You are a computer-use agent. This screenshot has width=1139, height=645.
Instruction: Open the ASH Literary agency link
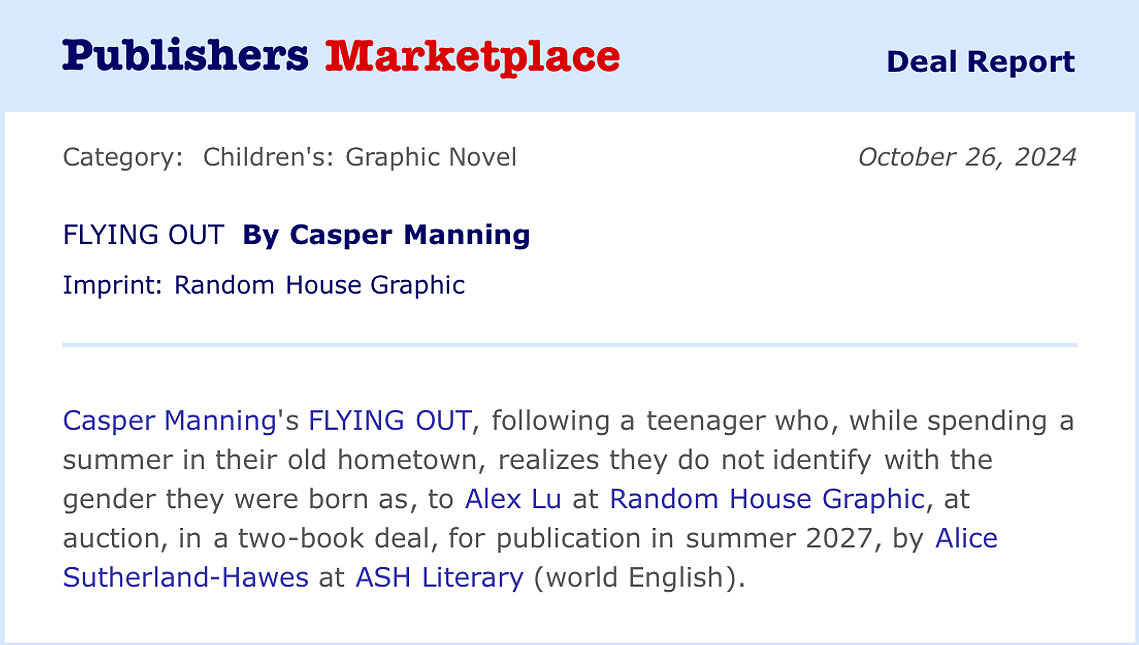(439, 577)
